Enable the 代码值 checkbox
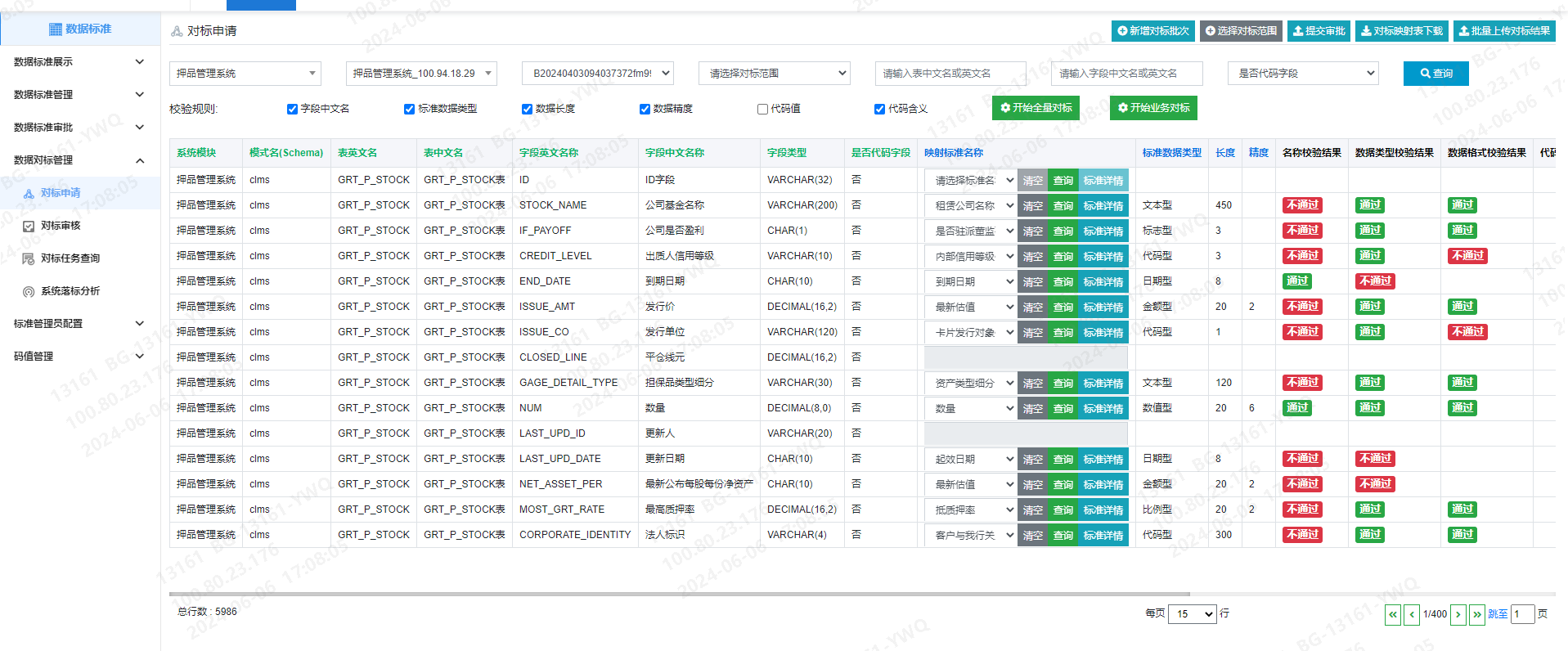Viewport: 1568px width, 651px height. 762,109
